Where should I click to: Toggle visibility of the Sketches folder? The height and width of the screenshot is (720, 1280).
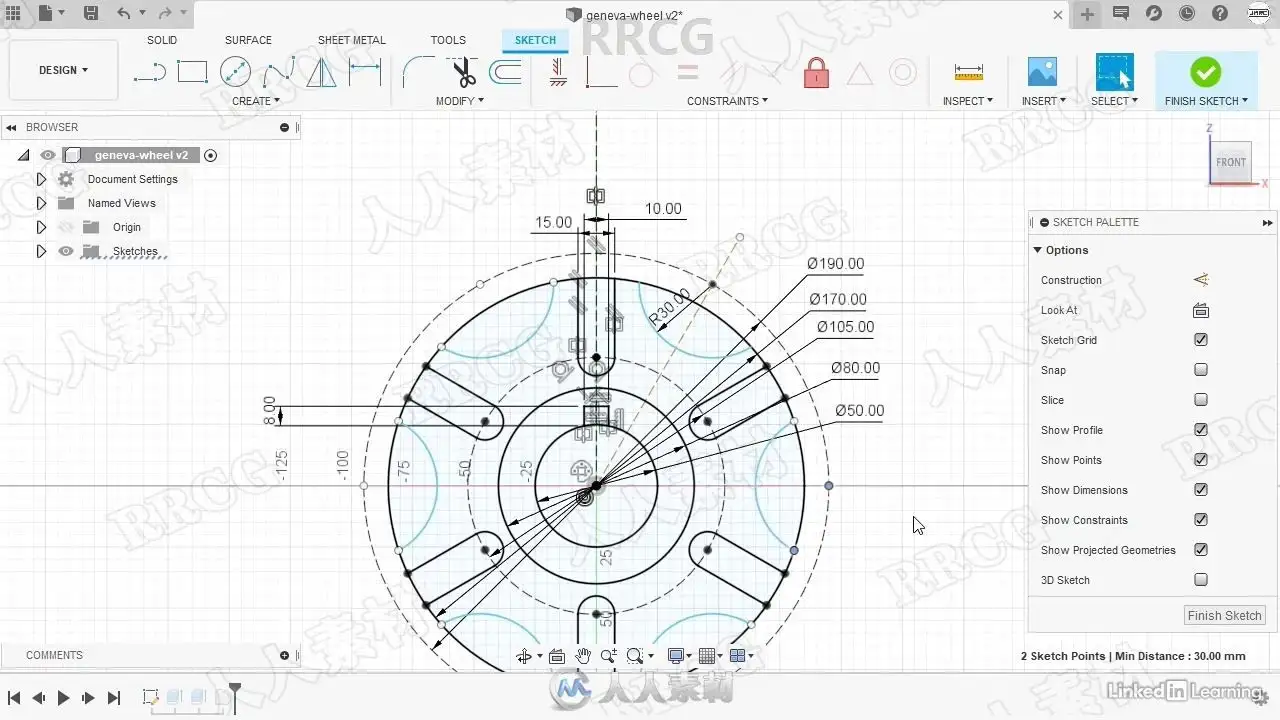coord(66,251)
